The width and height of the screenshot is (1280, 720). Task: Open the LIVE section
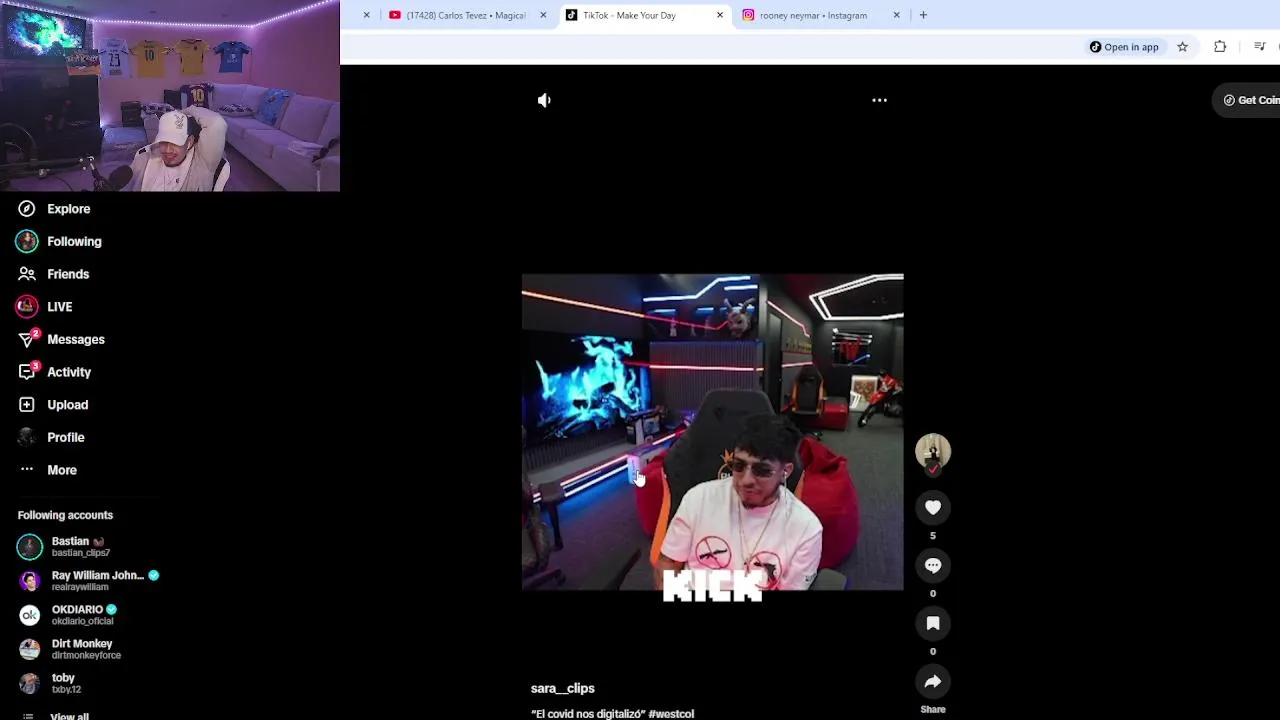[x=44, y=307]
